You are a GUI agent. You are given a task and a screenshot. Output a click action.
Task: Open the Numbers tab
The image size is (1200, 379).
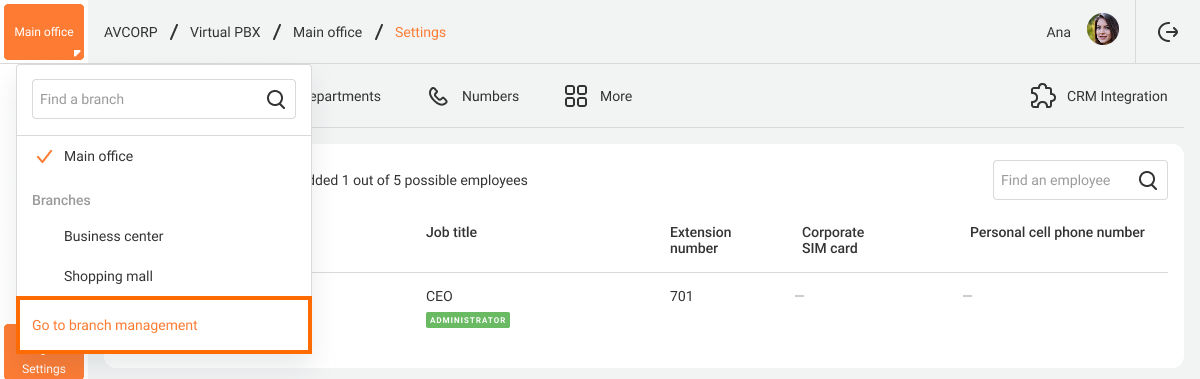pyautogui.click(x=474, y=96)
